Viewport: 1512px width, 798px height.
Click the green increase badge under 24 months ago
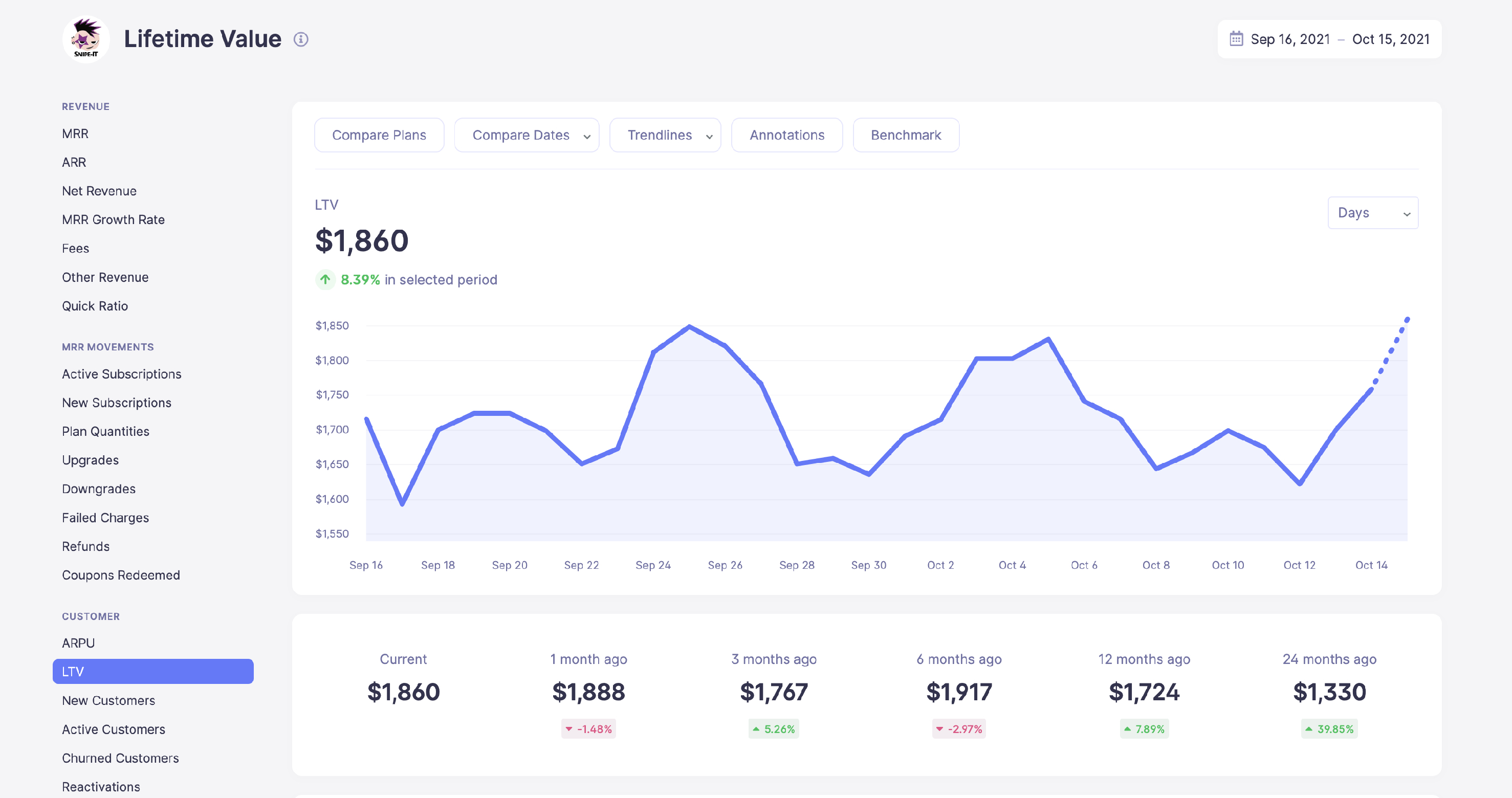(x=1329, y=729)
